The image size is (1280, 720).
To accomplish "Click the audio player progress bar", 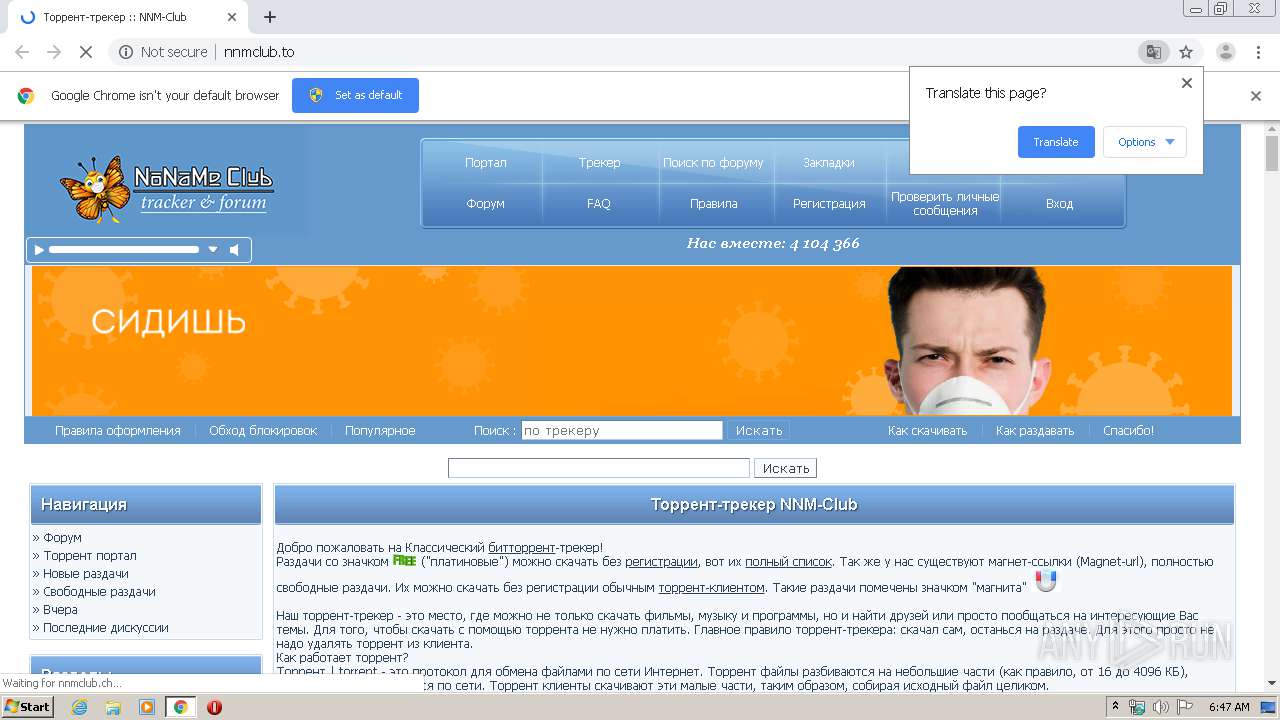I will point(124,250).
